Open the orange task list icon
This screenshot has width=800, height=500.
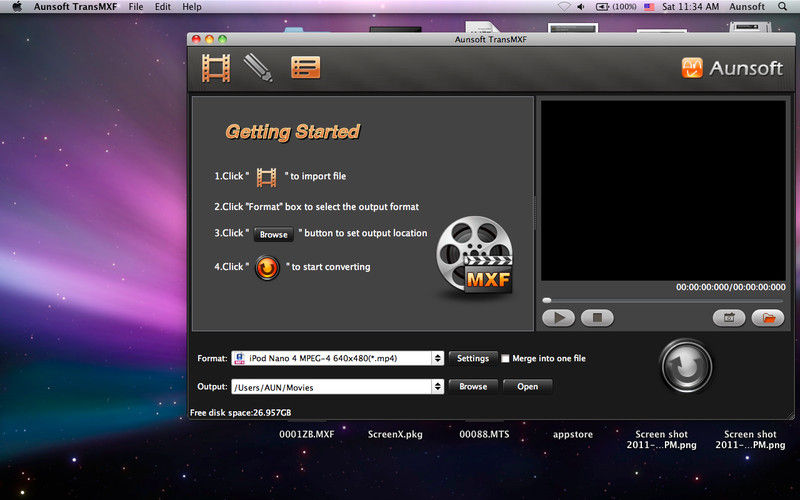(306, 67)
